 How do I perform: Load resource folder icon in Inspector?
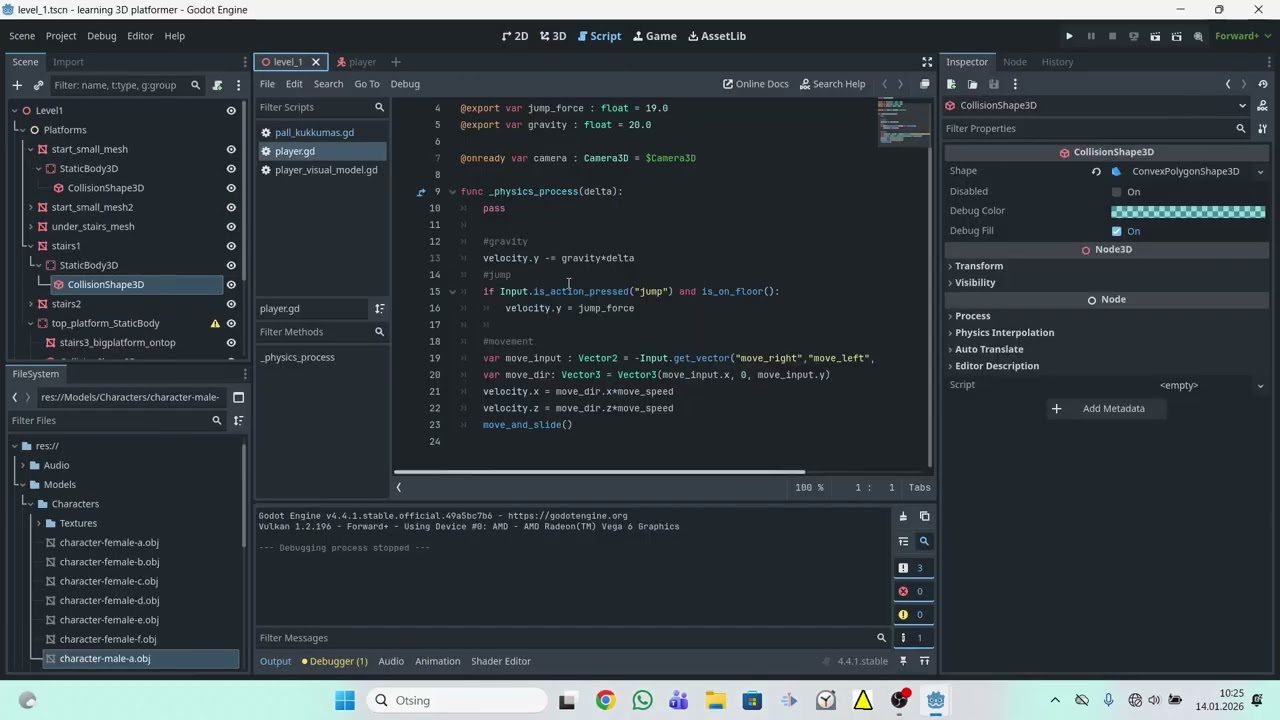pyautogui.click(x=972, y=84)
